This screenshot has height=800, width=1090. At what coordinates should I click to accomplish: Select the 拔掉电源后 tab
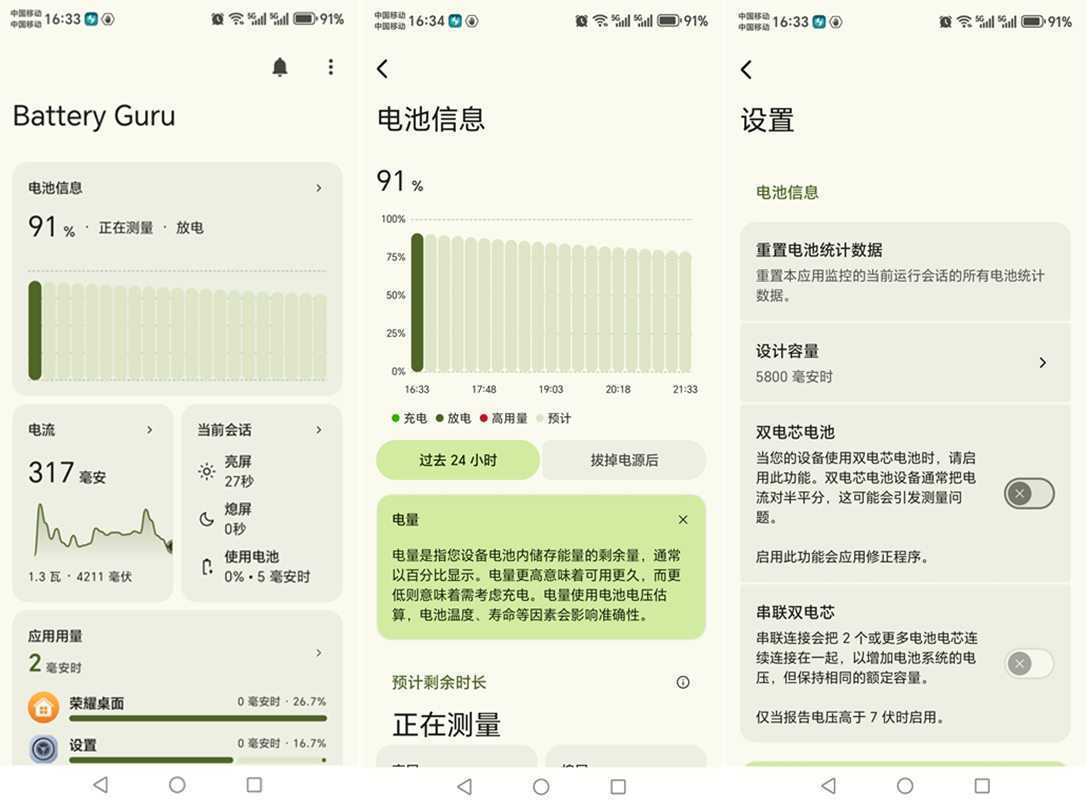624,459
